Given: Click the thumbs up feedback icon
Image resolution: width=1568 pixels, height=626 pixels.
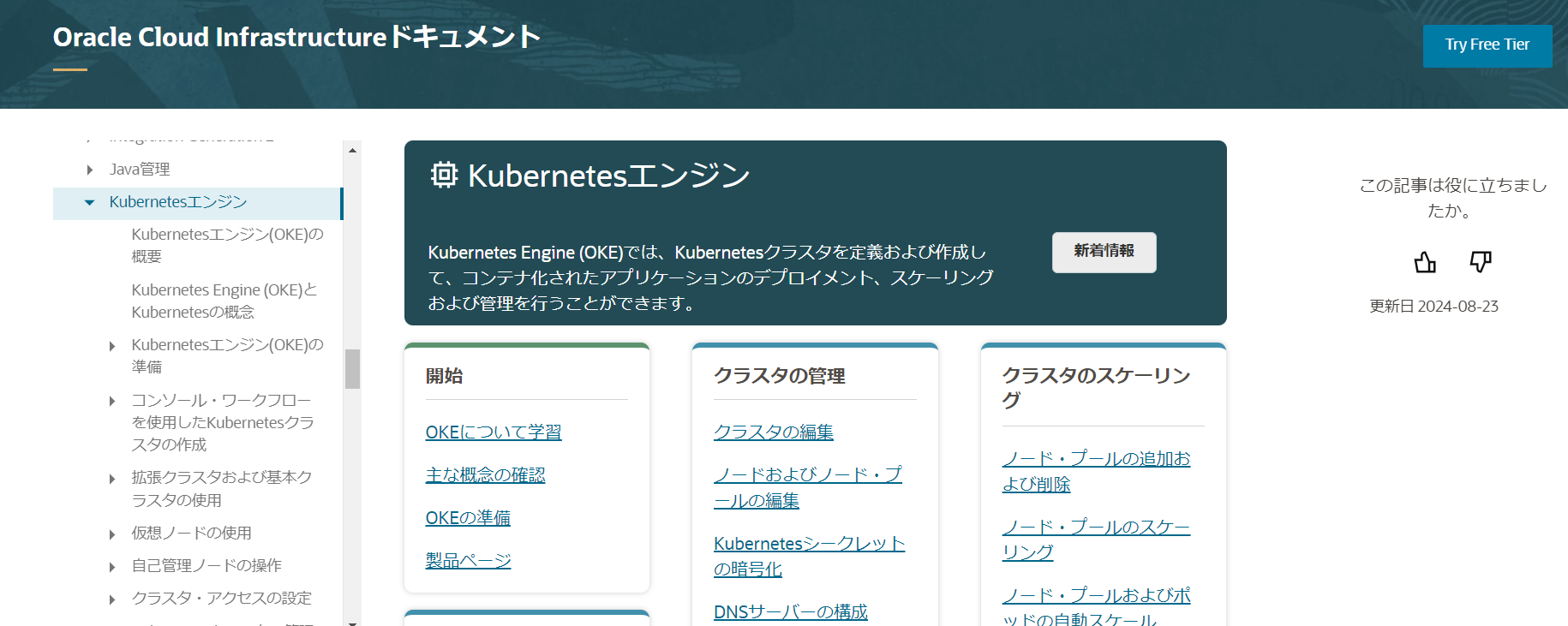Looking at the screenshot, I should tap(1425, 262).
